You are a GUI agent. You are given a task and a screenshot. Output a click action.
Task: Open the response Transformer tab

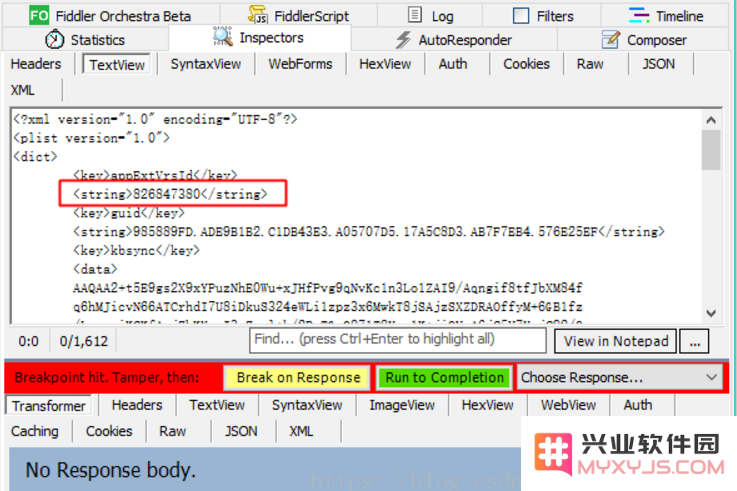[x=49, y=405]
